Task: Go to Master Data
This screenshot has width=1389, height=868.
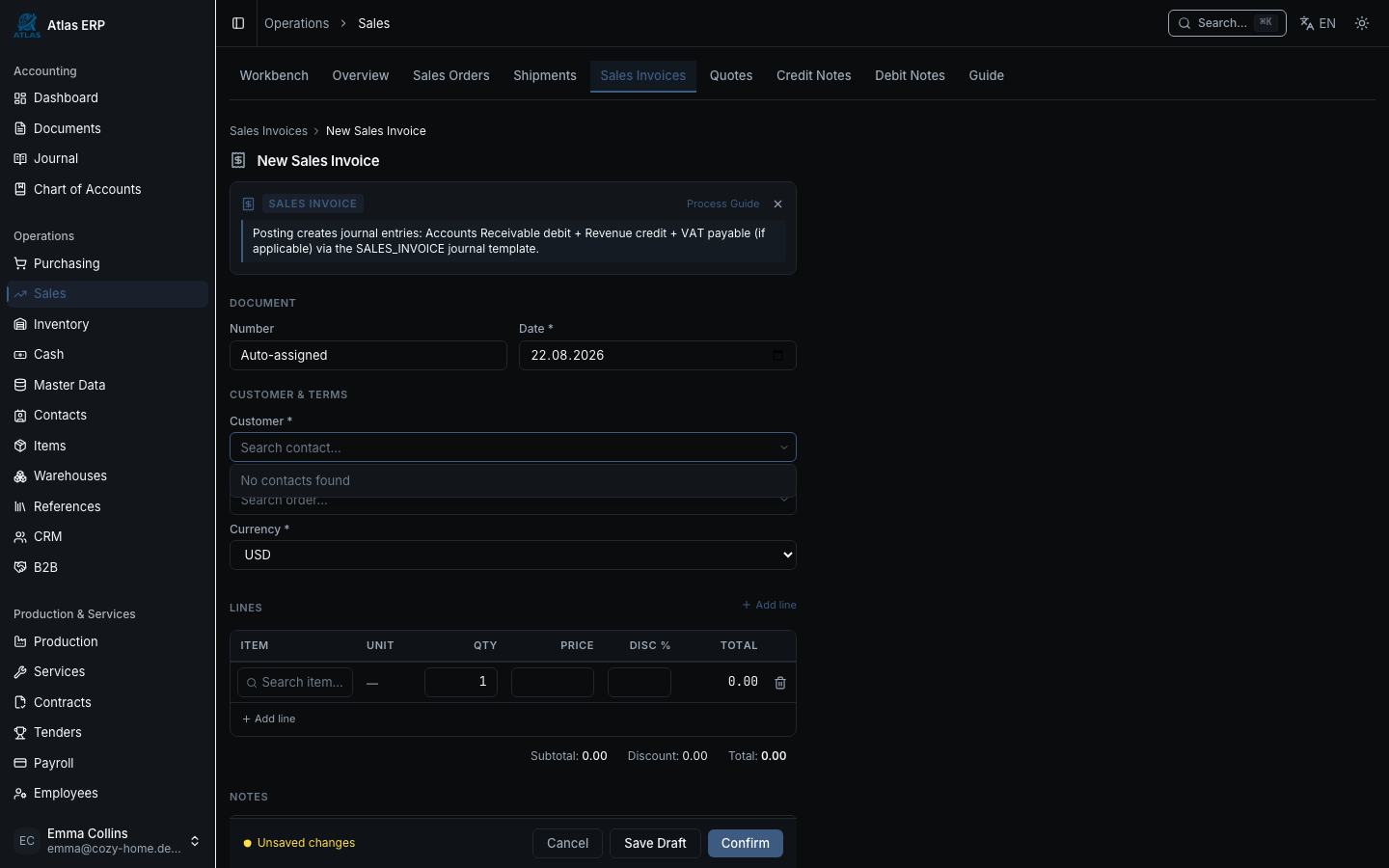Action: (x=107, y=385)
